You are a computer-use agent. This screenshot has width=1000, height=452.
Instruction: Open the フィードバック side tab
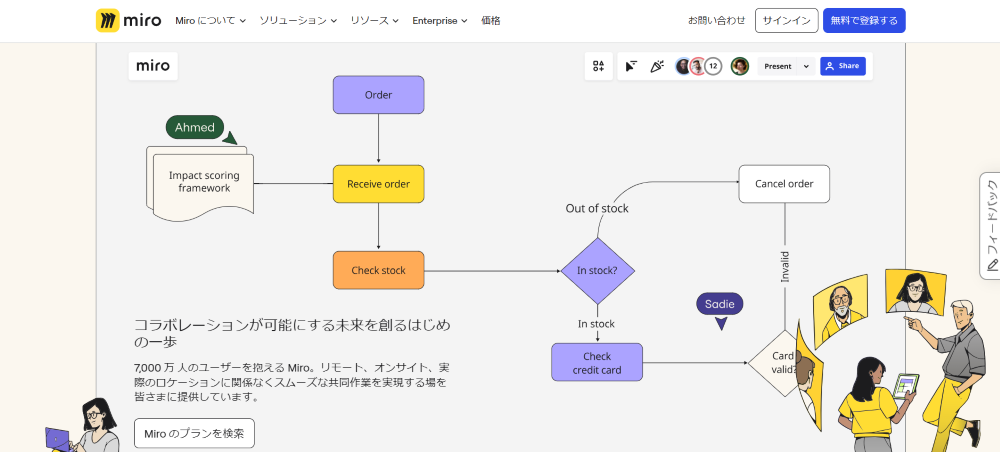click(x=990, y=226)
